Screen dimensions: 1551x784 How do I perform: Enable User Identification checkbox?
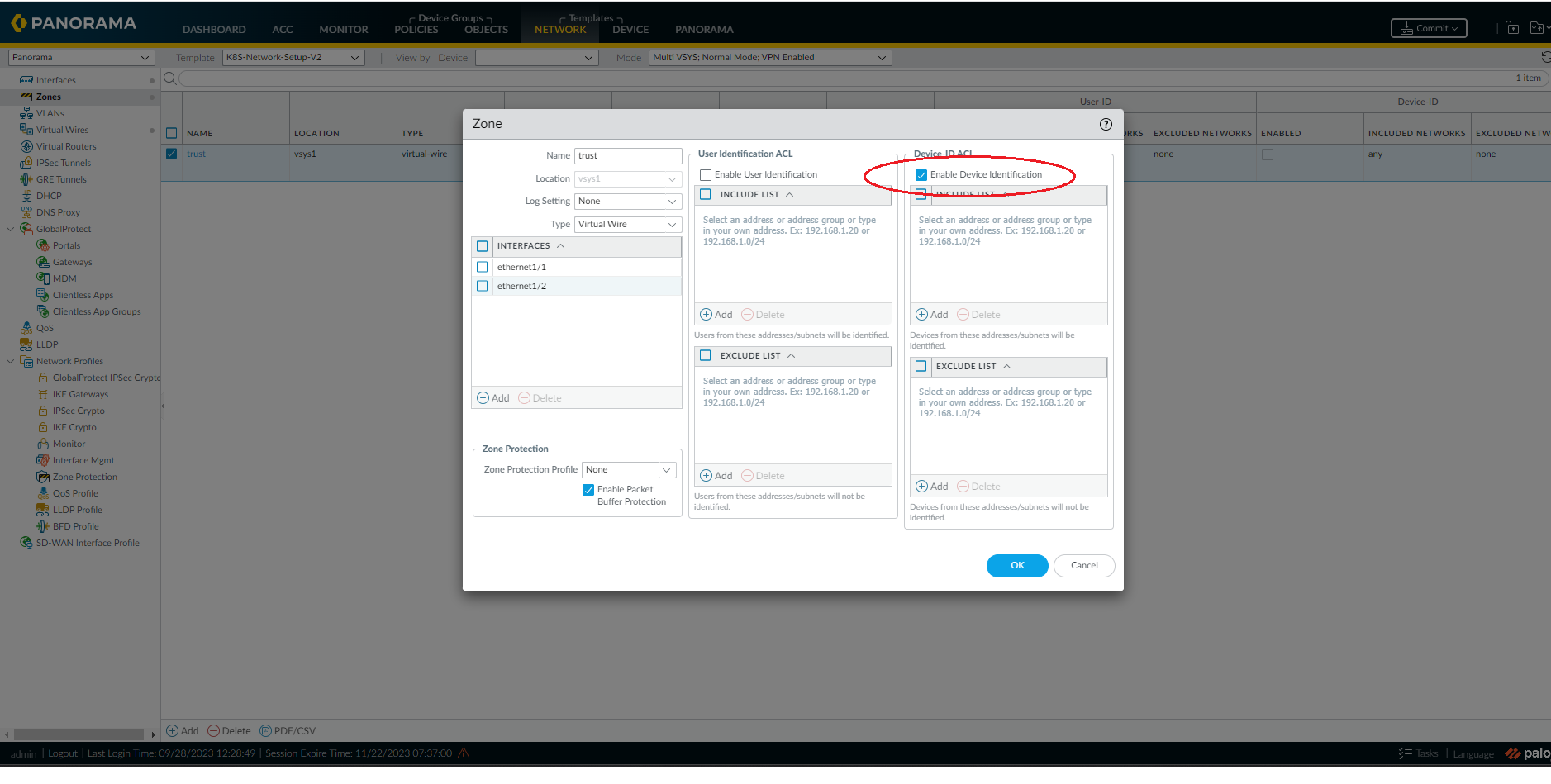tap(706, 175)
